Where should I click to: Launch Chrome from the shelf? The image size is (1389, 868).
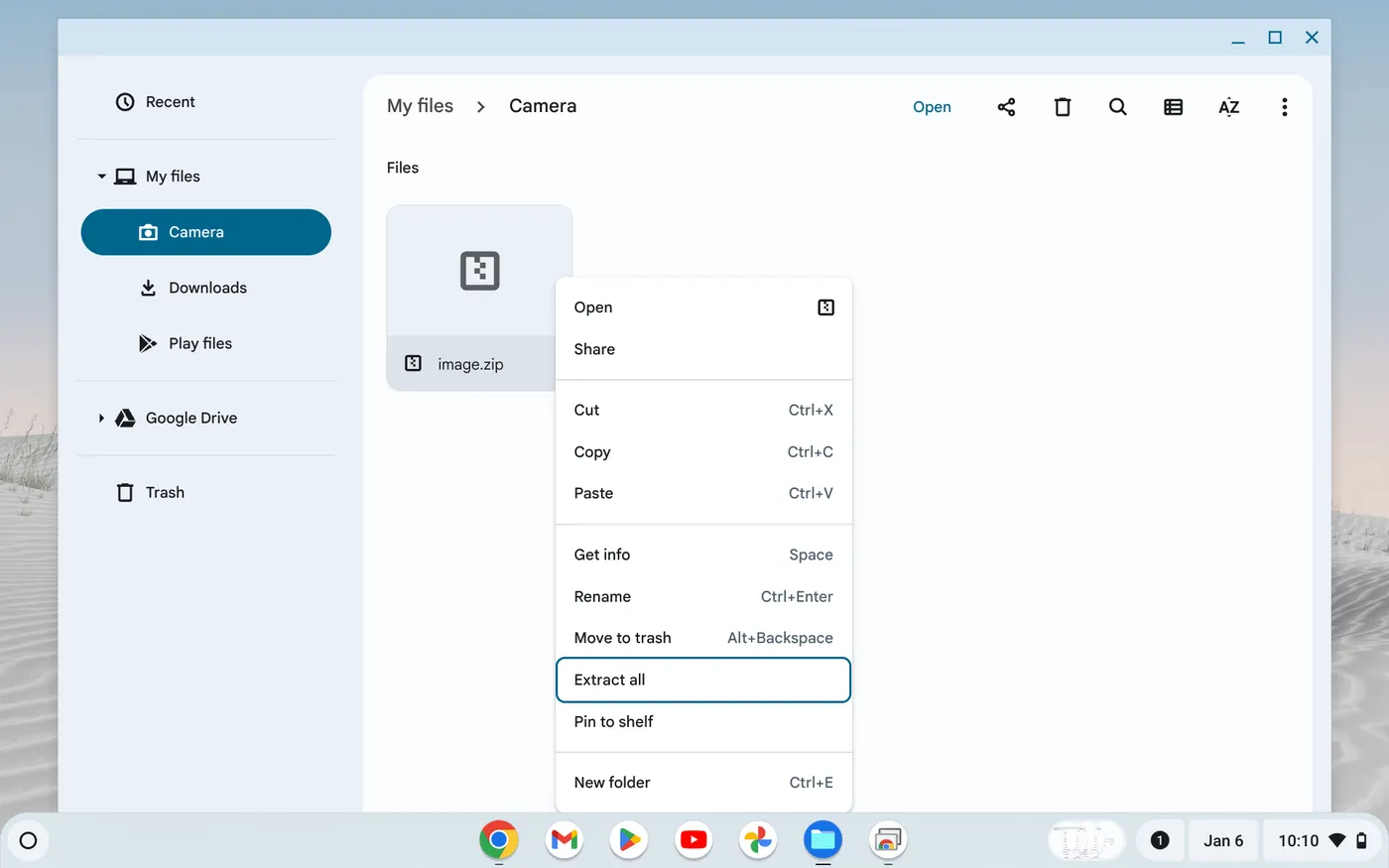[x=499, y=840]
